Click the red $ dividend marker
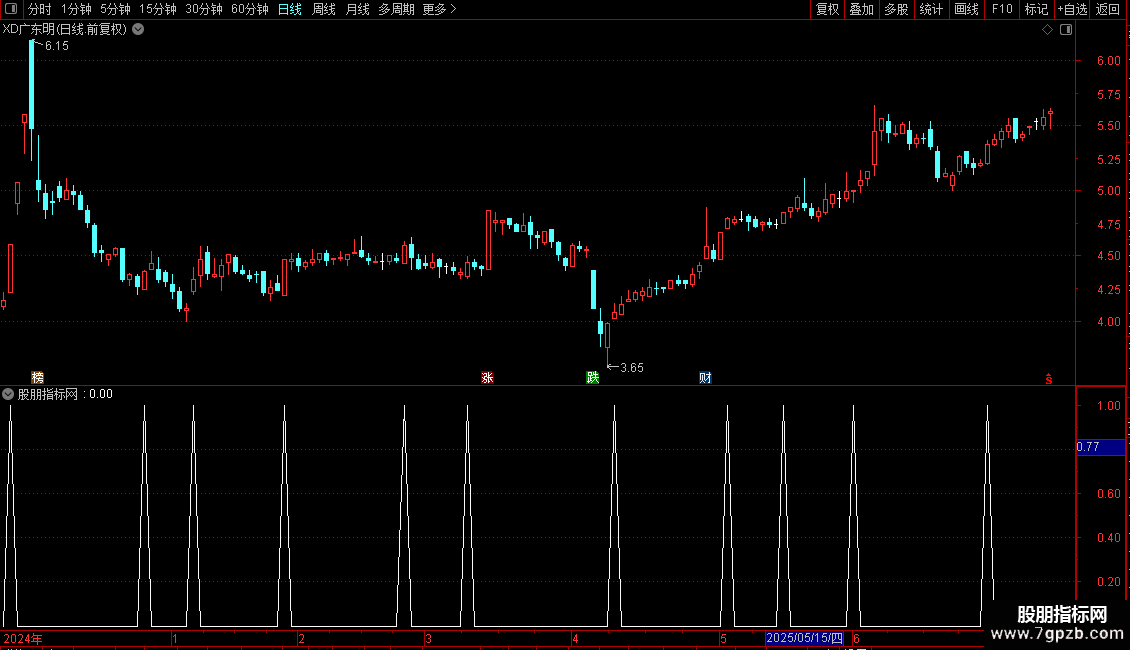1130x650 pixels. point(1049,379)
